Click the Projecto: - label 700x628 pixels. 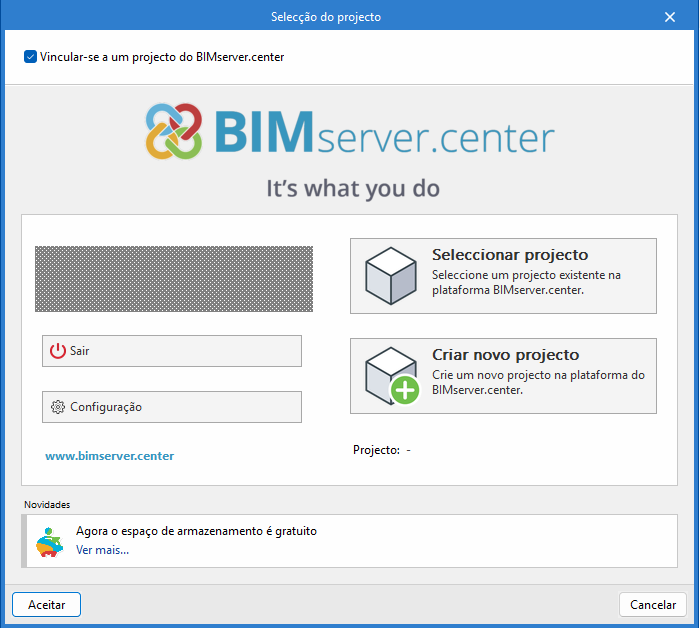point(382,450)
